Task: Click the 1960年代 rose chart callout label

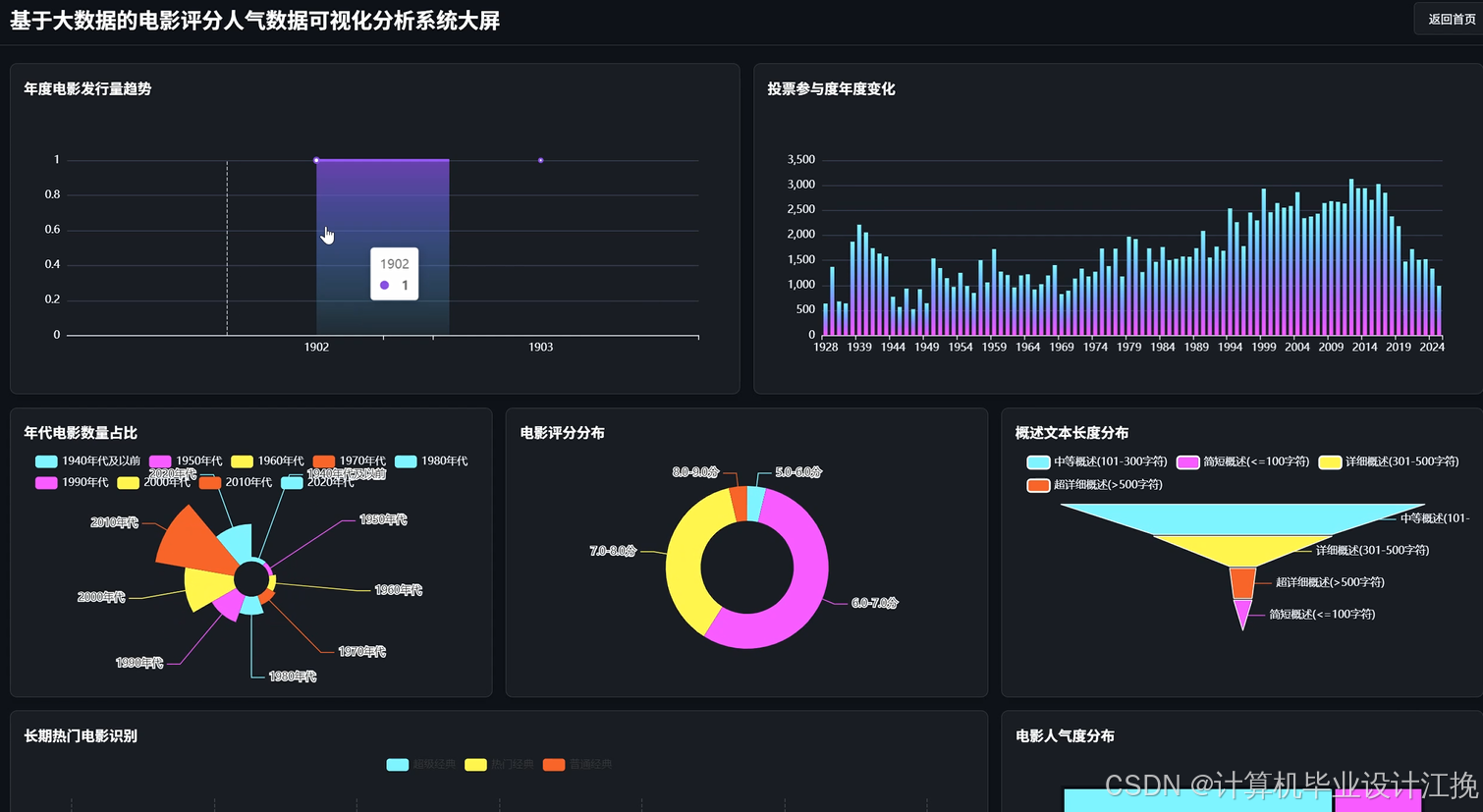Action: 398,590
